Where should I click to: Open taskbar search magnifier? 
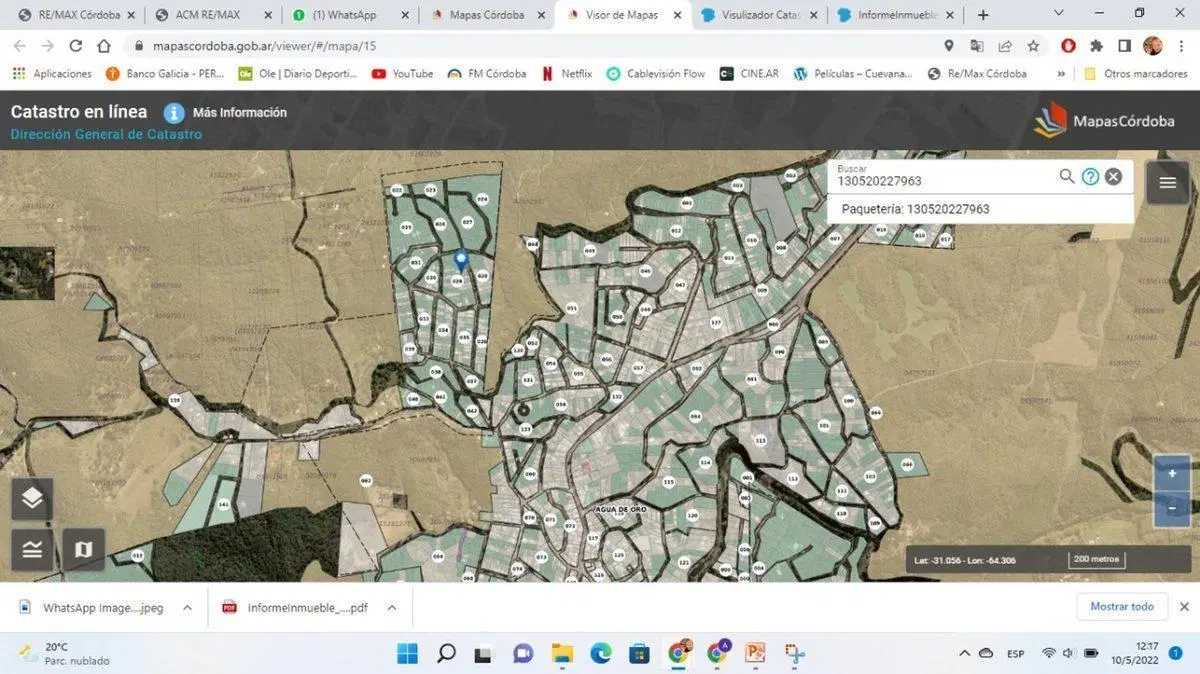point(446,653)
